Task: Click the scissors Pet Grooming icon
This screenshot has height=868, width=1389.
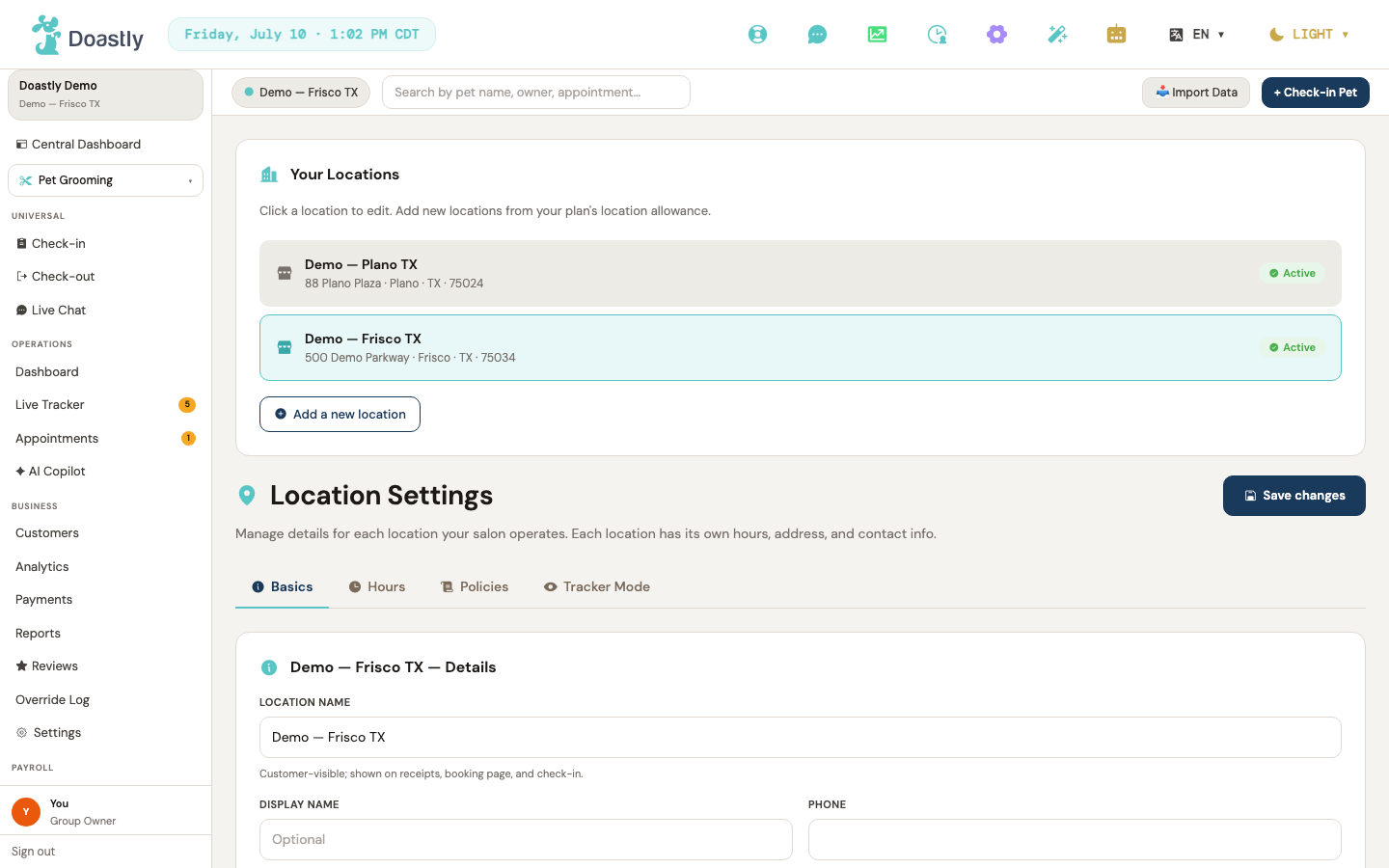Action: [26, 180]
